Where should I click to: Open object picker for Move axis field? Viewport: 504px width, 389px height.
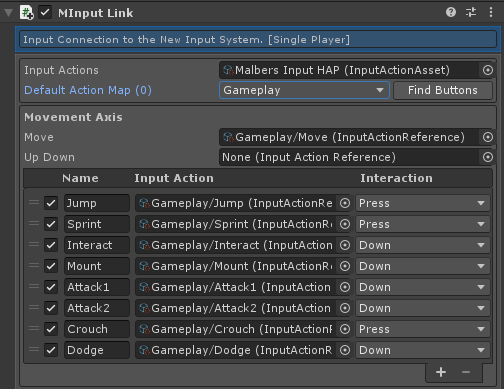488,137
